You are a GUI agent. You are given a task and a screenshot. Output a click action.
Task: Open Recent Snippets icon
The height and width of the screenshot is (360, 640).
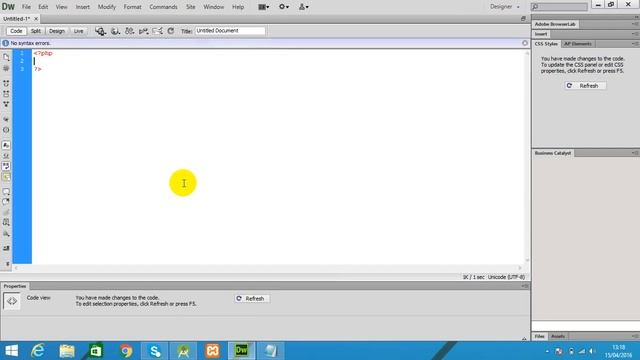point(6,223)
